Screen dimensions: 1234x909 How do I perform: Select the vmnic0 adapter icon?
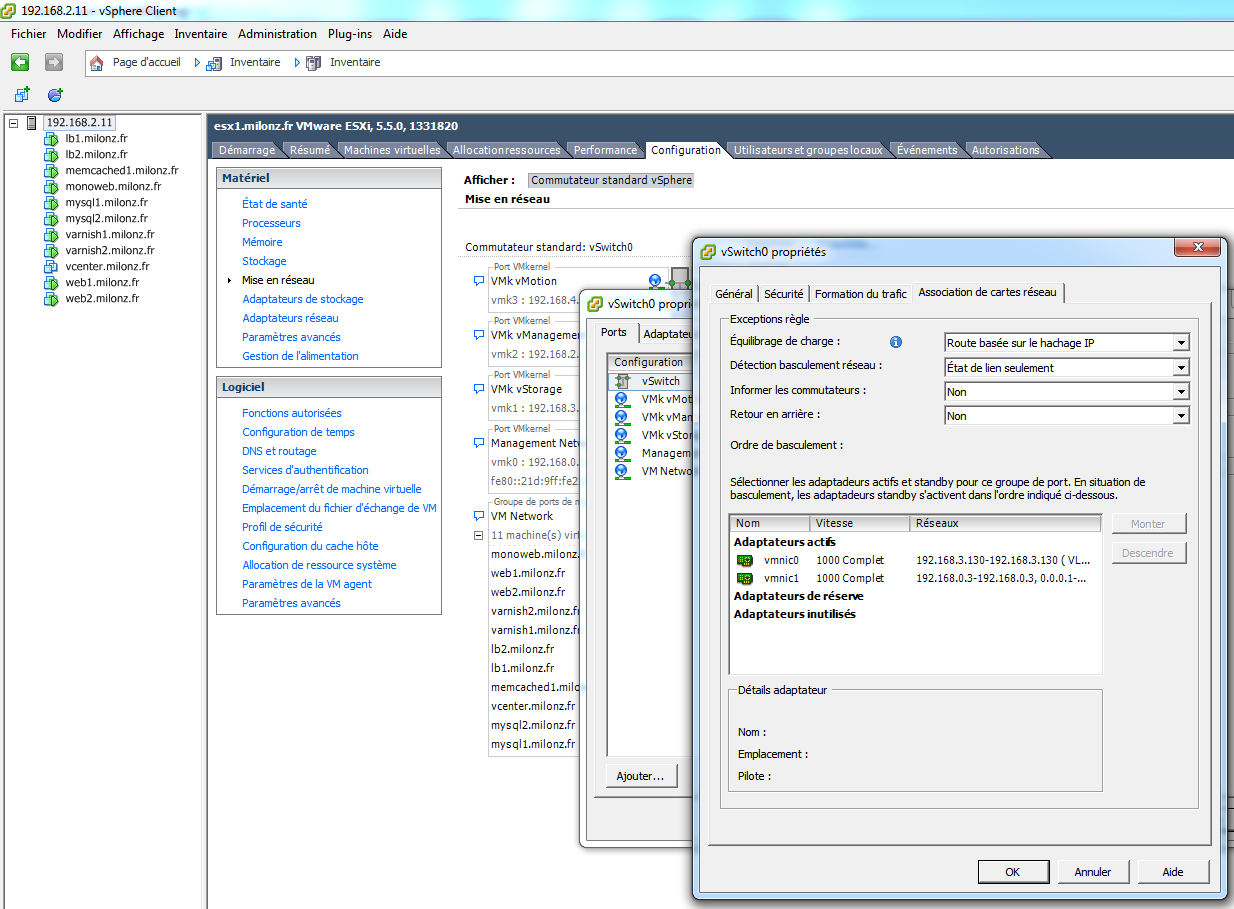[x=744, y=560]
